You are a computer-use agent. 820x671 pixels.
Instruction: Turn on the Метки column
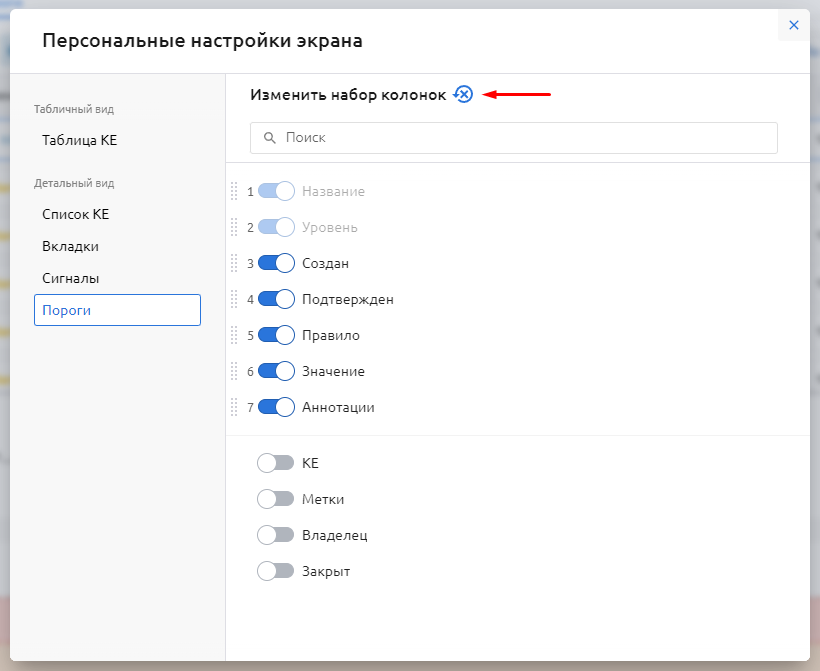point(275,499)
